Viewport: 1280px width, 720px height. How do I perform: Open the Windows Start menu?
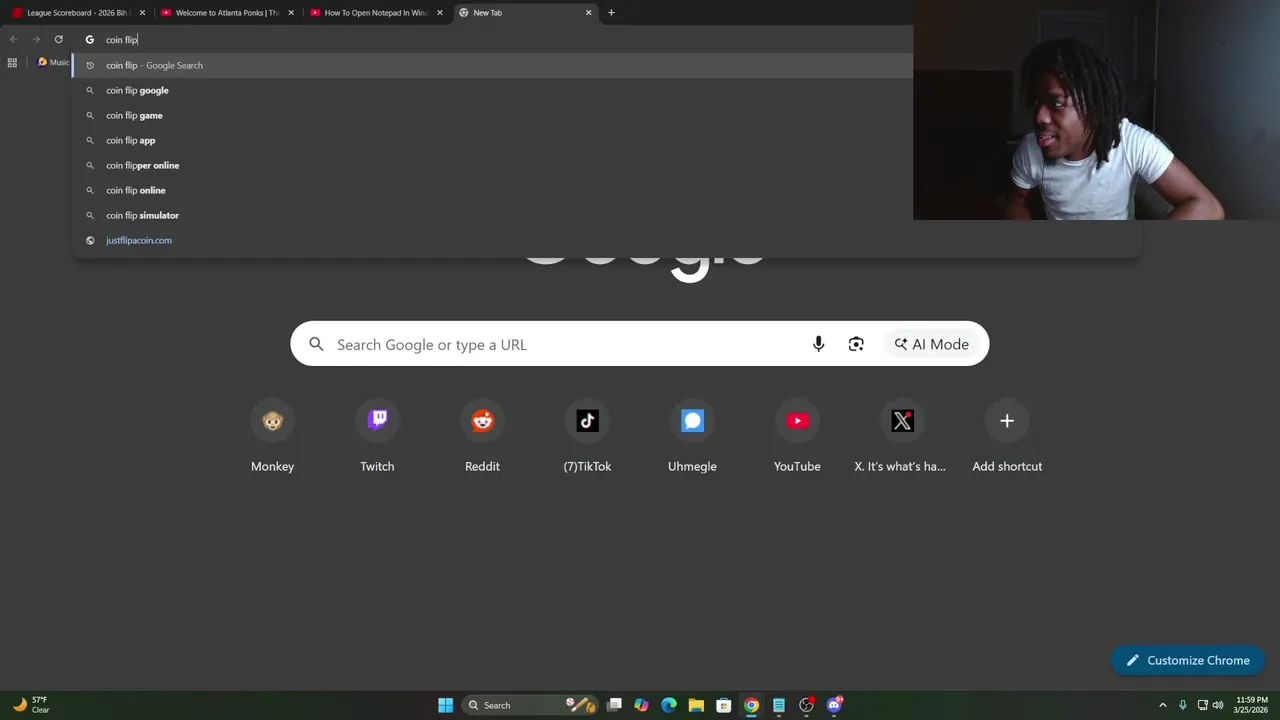tap(445, 705)
